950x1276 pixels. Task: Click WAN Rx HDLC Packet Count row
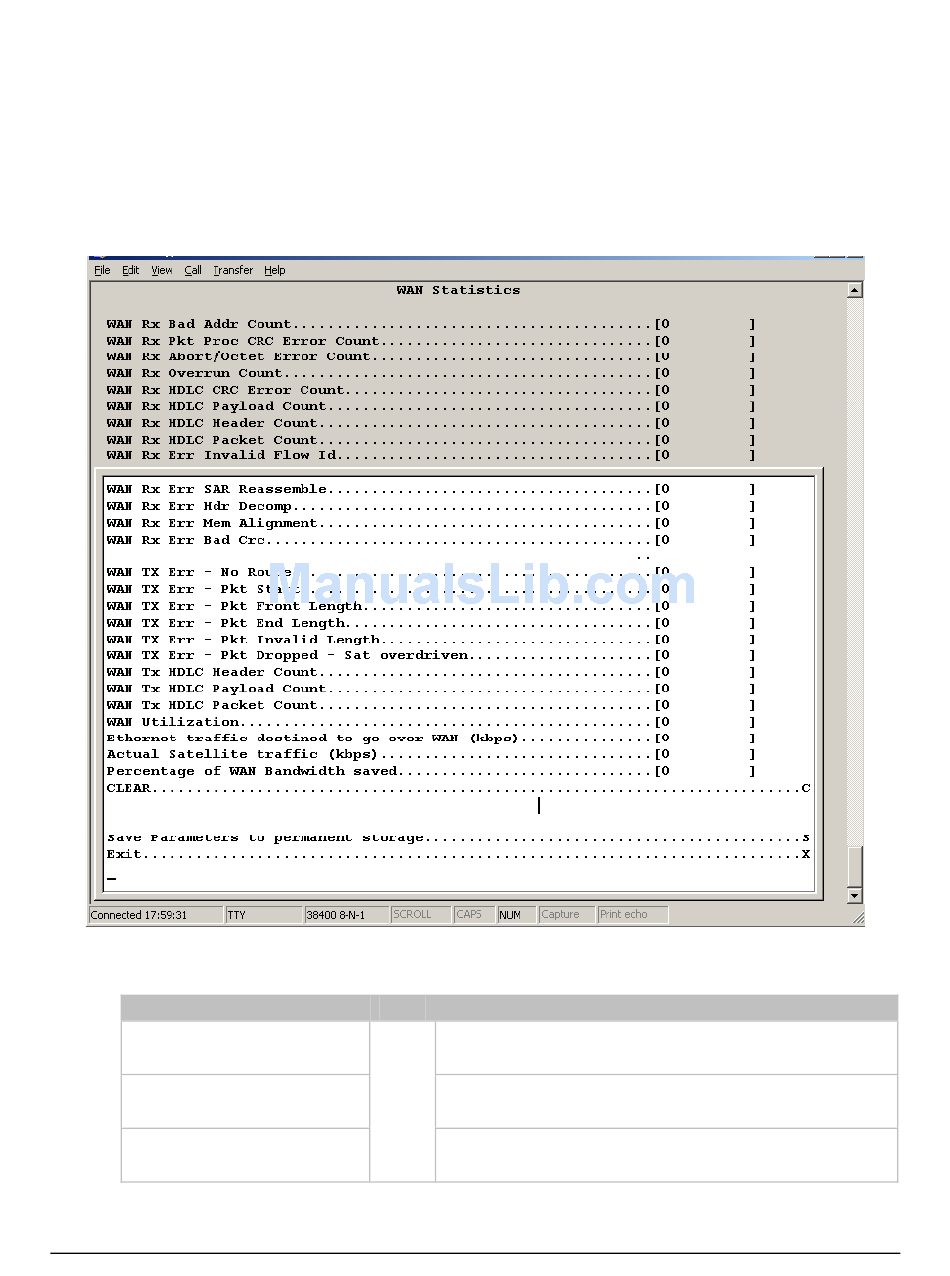tap(431, 440)
